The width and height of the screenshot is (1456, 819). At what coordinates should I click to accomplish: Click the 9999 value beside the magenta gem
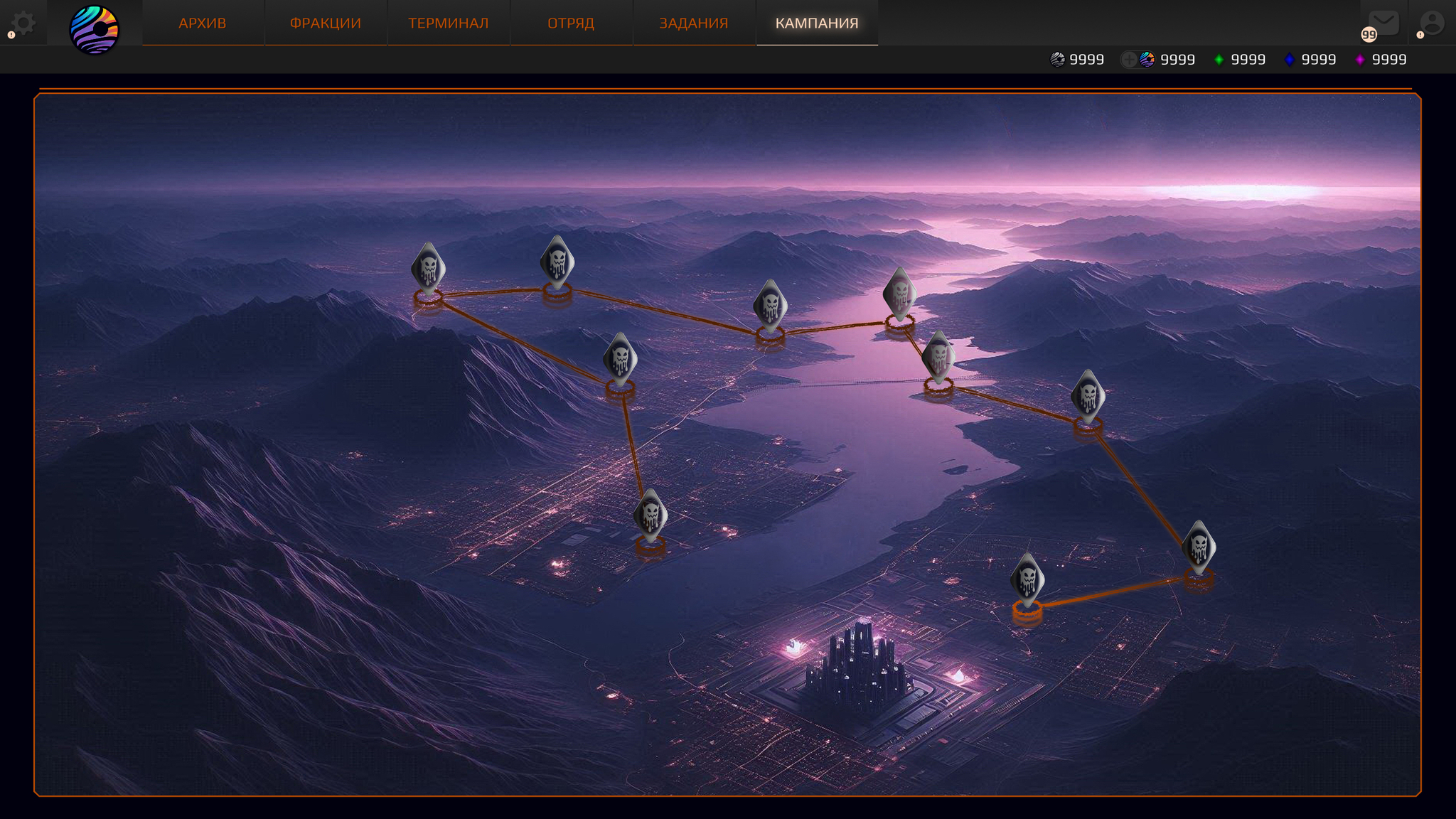point(1389,60)
